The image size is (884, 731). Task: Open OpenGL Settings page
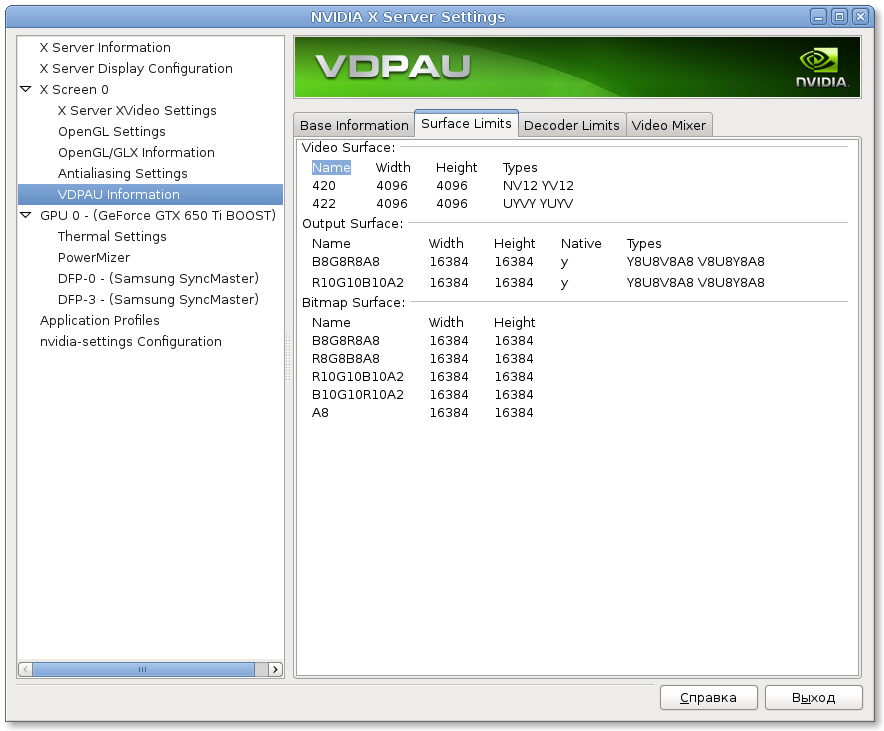112,131
